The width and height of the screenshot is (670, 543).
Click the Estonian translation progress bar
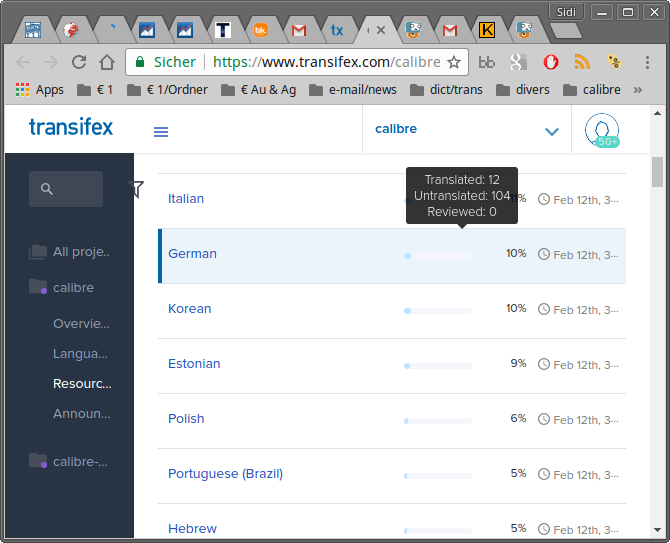click(438, 366)
